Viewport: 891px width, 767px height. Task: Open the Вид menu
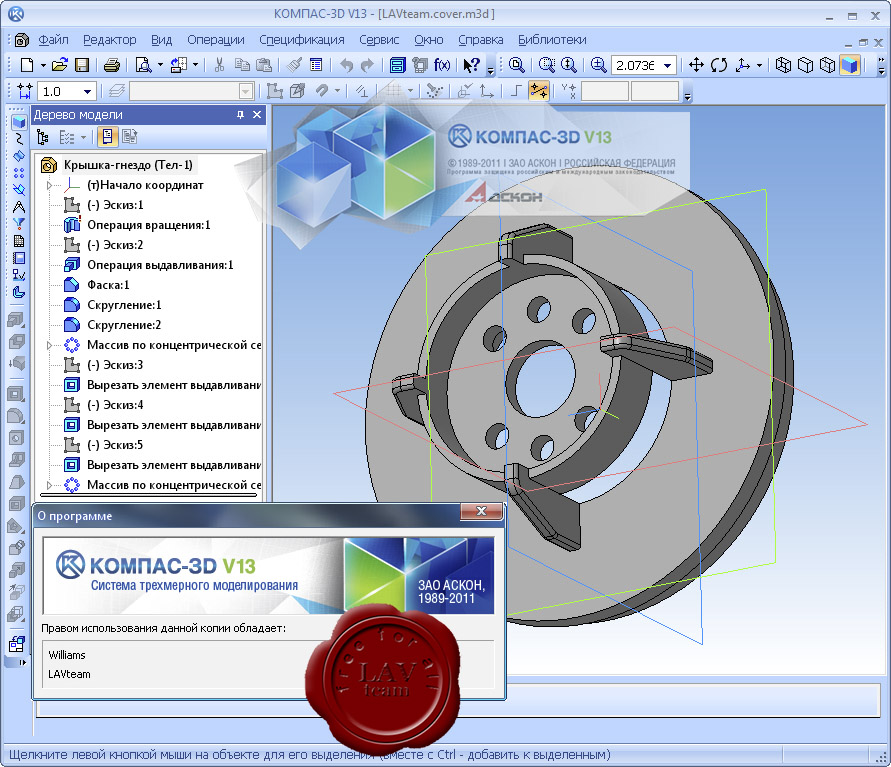click(161, 40)
